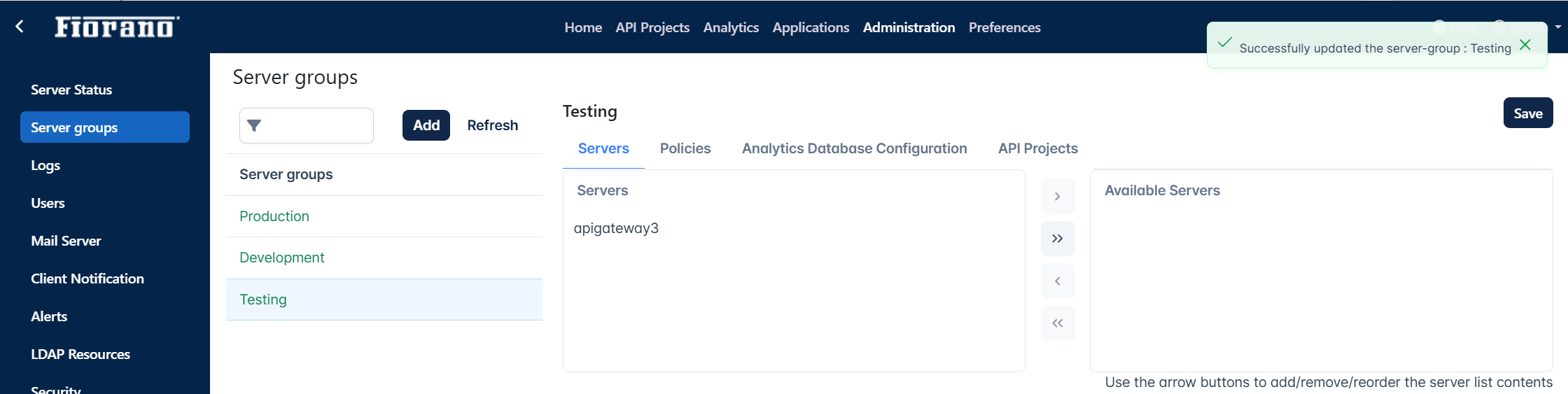1568x394 pixels.
Task: Switch to the Policies tab
Action: point(685,148)
